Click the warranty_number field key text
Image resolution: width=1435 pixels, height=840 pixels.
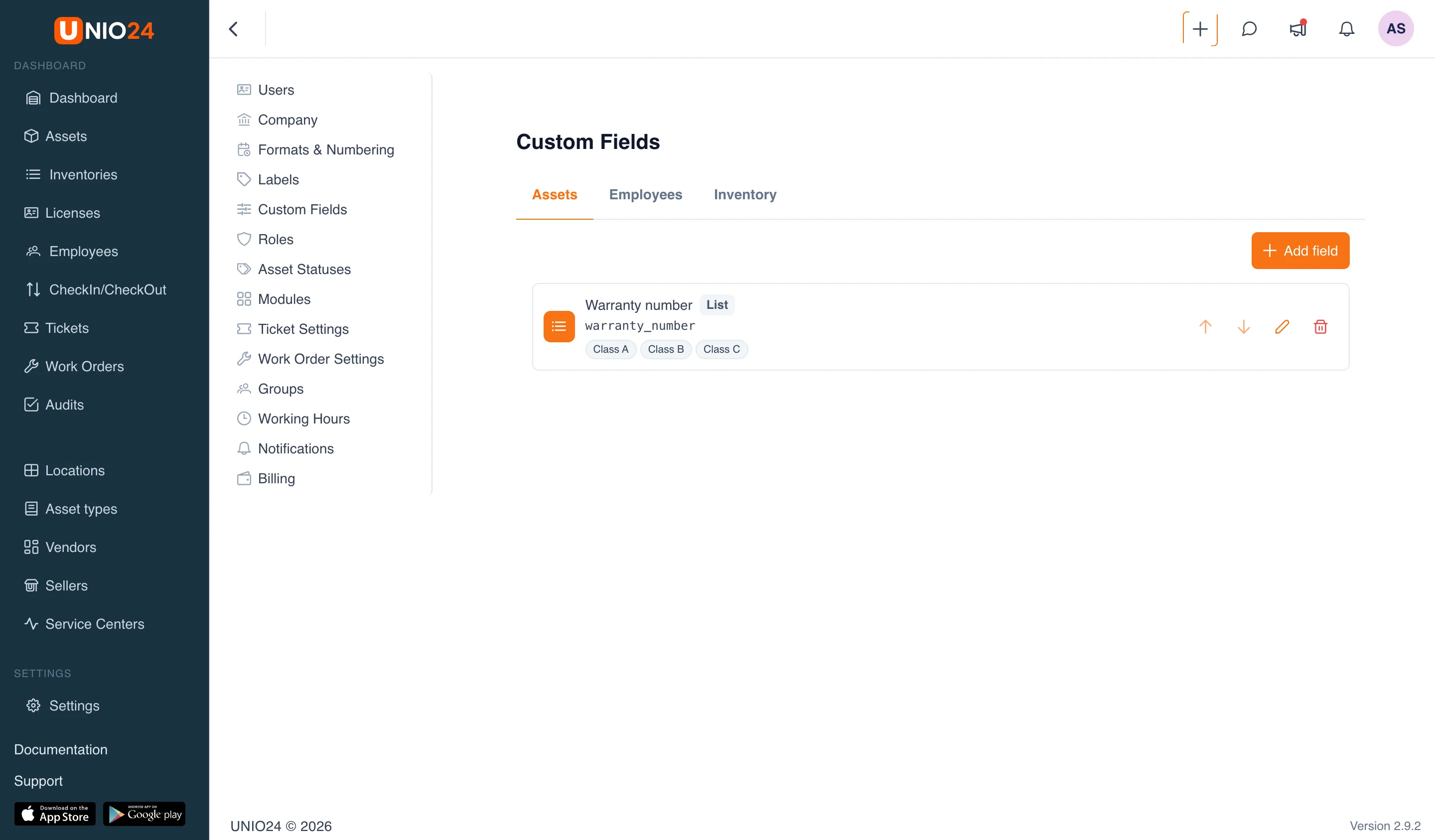pyautogui.click(x=640, y=326)
